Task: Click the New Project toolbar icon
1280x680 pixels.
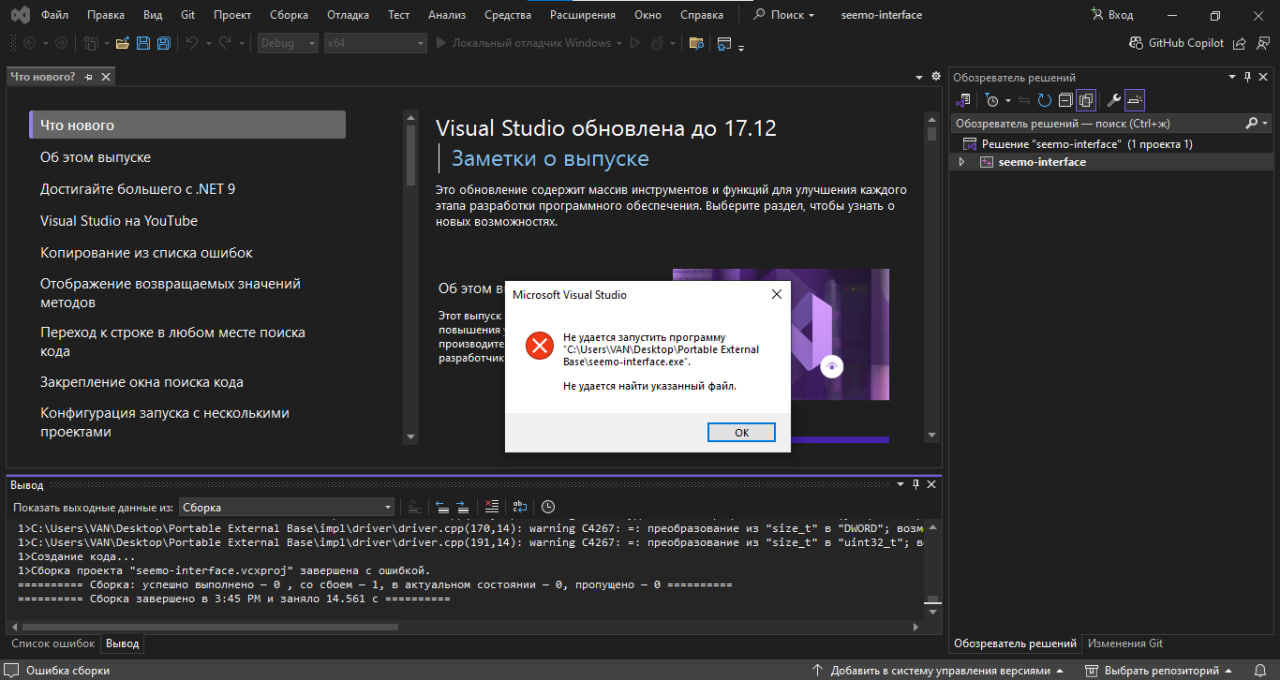Action: pyautogui.click(x=90, y=43)
